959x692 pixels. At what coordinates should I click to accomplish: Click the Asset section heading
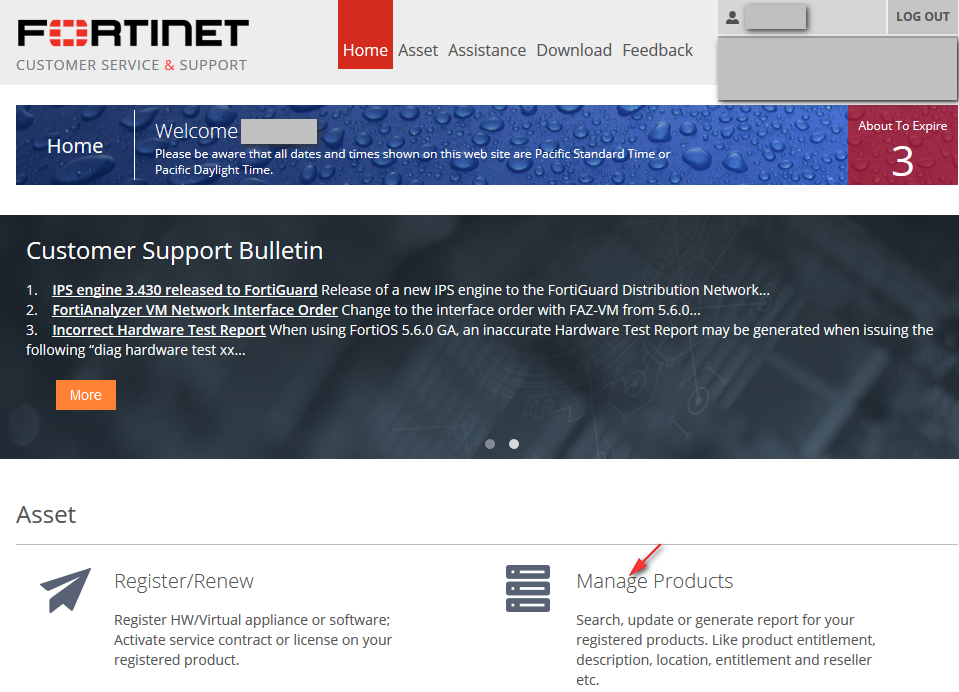coord(46,515)
